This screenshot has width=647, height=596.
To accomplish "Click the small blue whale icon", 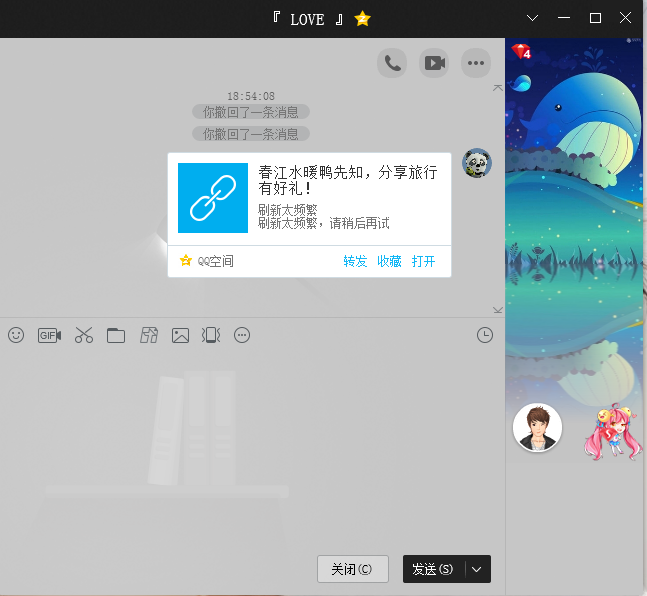I will click(520, 83).
